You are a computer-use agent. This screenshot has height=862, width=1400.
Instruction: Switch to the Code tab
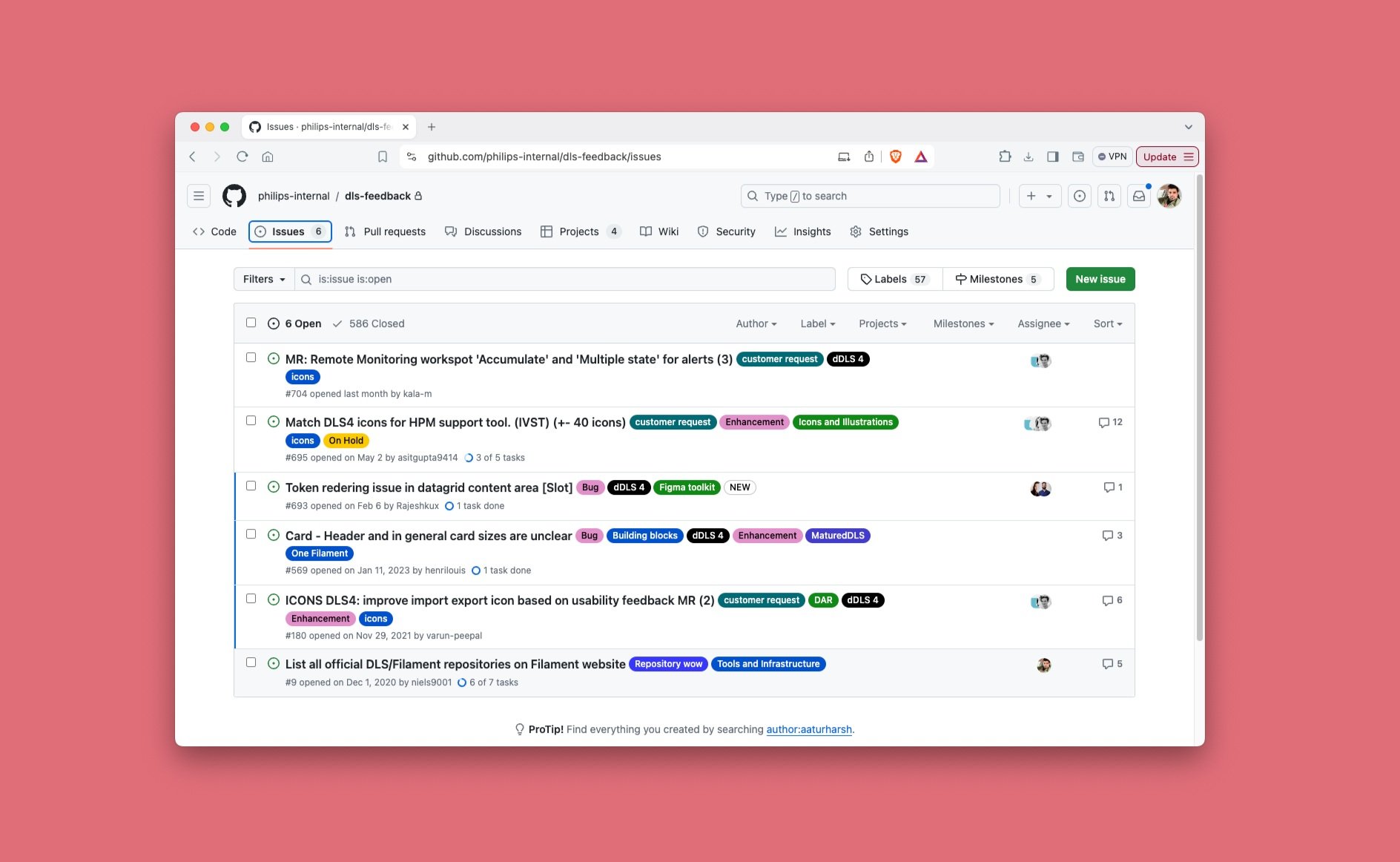coord(214,231)
